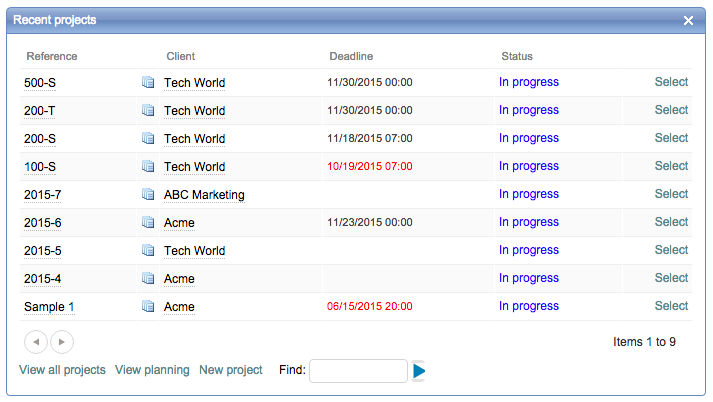The height and width of the screenshot is (402, 713).
Task: Open View all projects link
Action: [x=62, y=370]
